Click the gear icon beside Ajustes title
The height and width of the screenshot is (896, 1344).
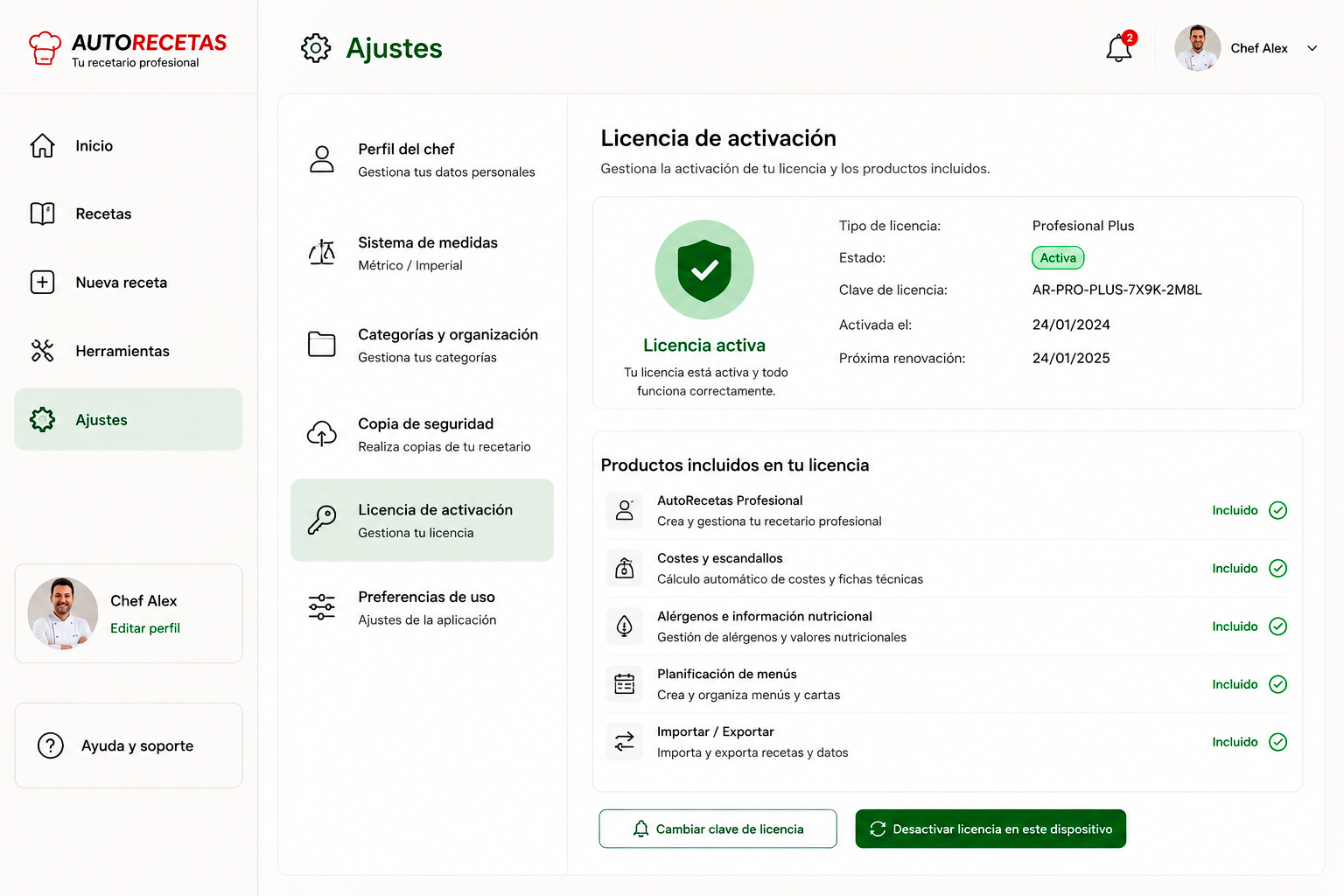(x=316, y=48)
